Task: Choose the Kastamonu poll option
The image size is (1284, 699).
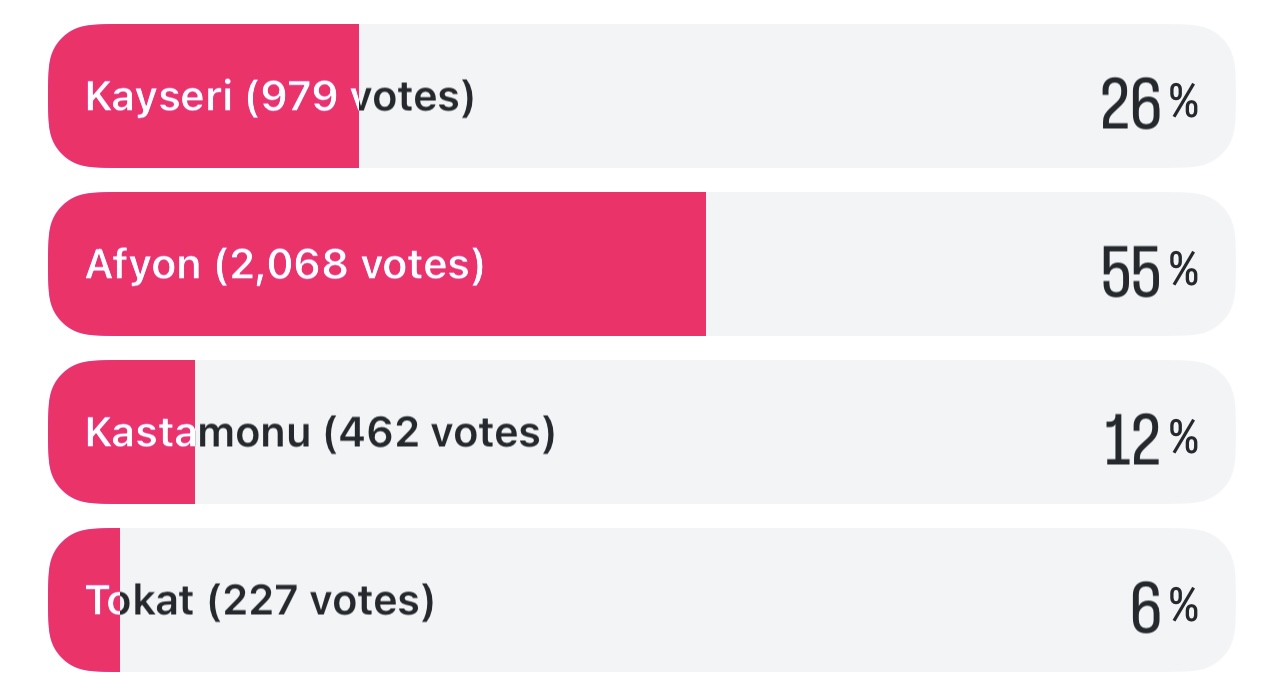Action: click(641, 432)
